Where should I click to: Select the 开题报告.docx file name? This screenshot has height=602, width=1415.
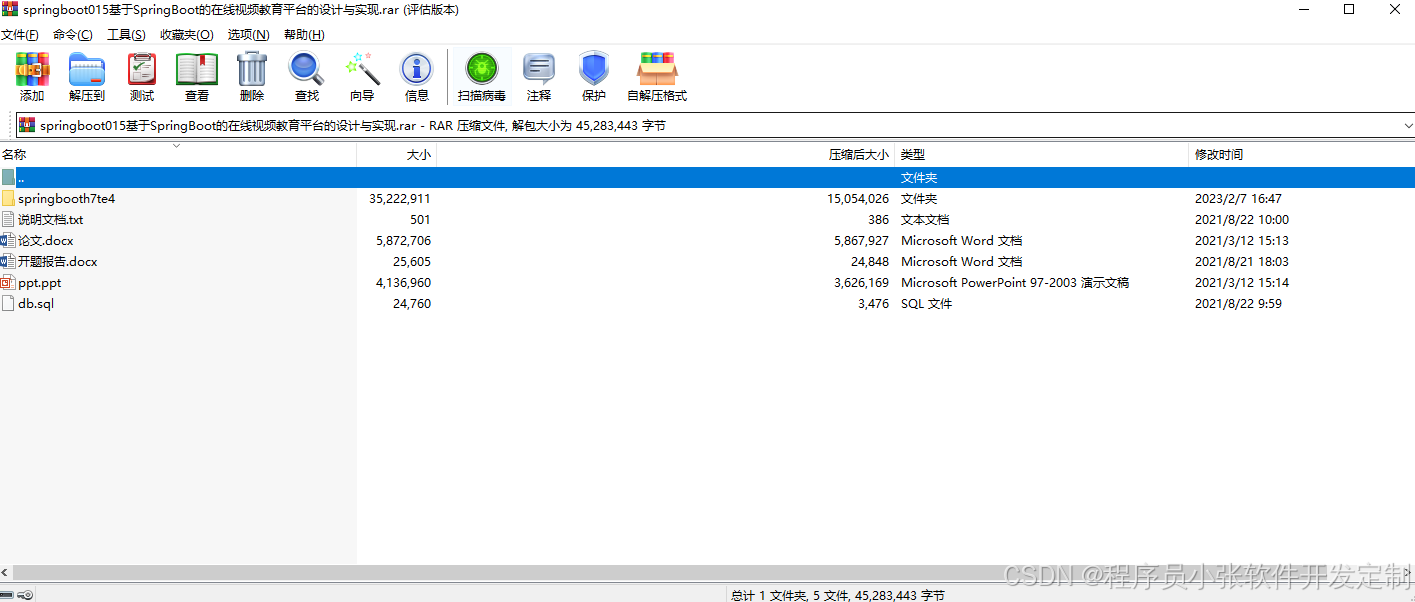[58, 261]
